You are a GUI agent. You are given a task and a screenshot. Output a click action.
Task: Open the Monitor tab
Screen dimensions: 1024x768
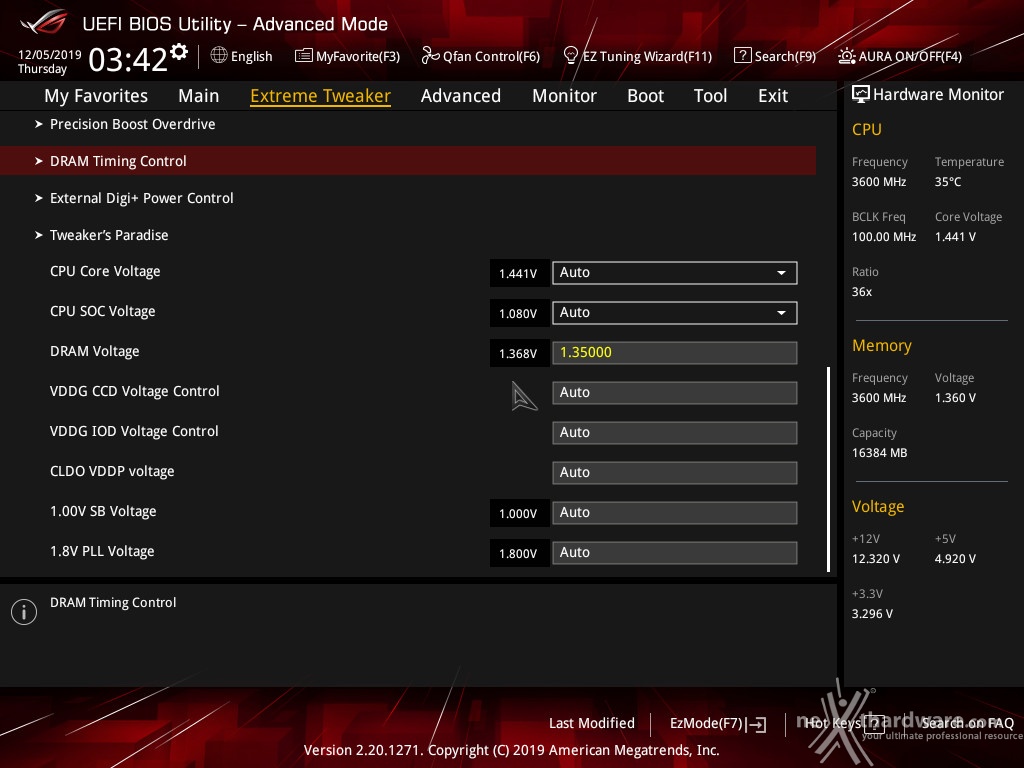click(564, 95)
